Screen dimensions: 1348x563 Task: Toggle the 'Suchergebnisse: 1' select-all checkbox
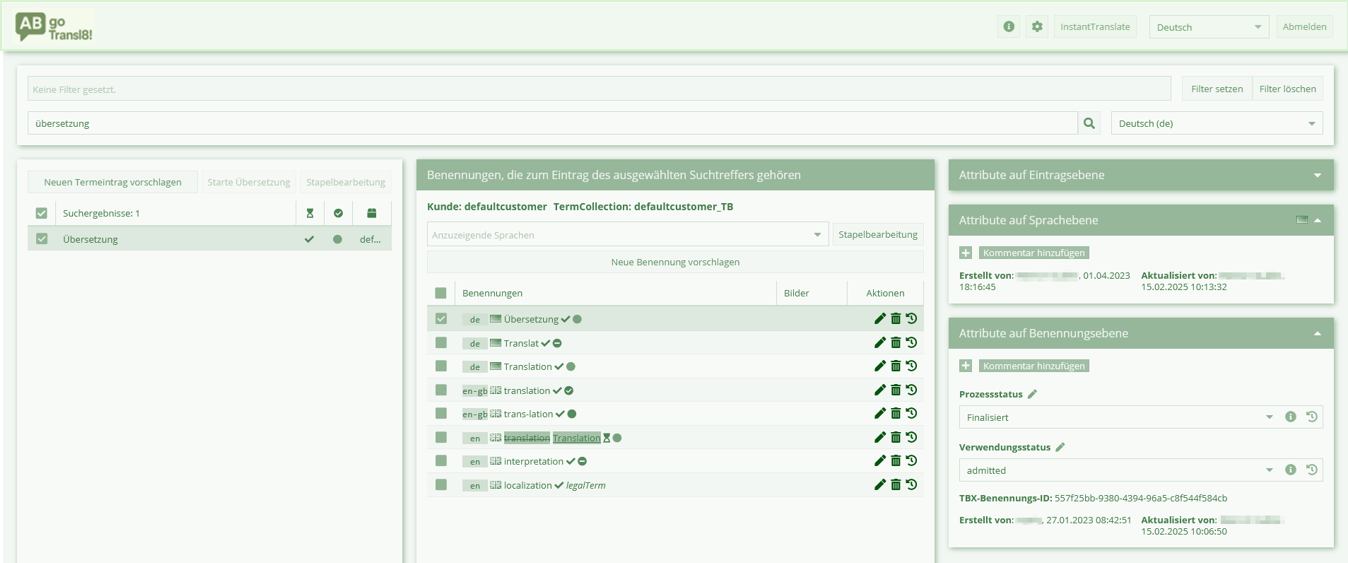(x=41, y=213)
